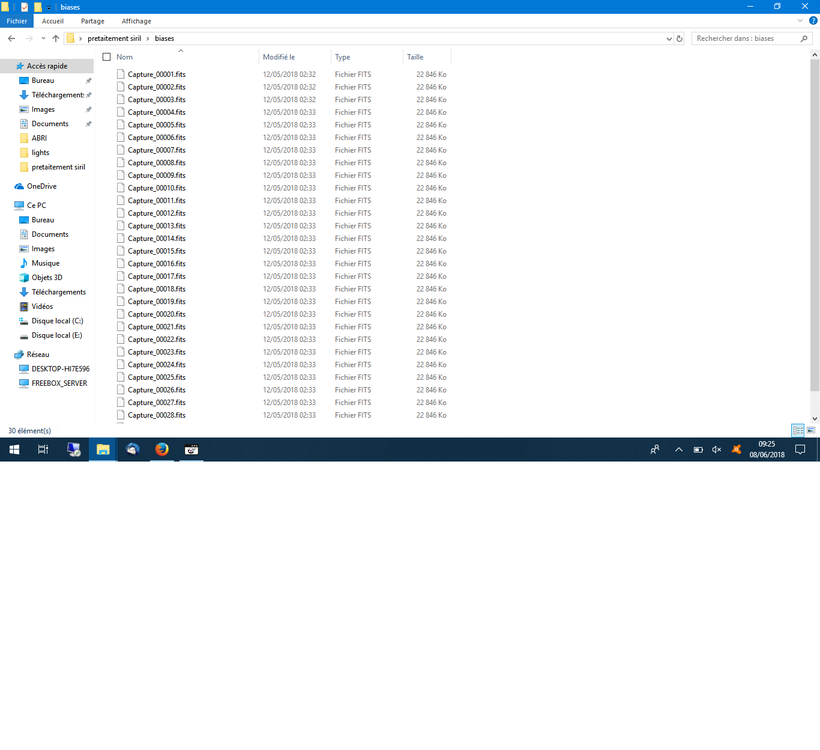The height and width of the screenshot is (750, 820).
Task: Select Accès rapide in navigation pane
Action: pos(47,66)
